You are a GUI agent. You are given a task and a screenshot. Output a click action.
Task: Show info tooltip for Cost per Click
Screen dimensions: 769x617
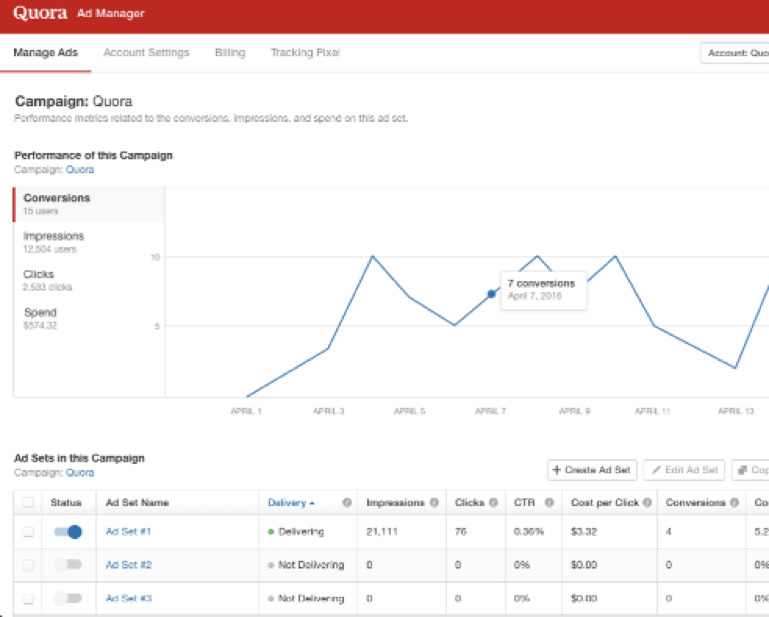click(647, 502)
